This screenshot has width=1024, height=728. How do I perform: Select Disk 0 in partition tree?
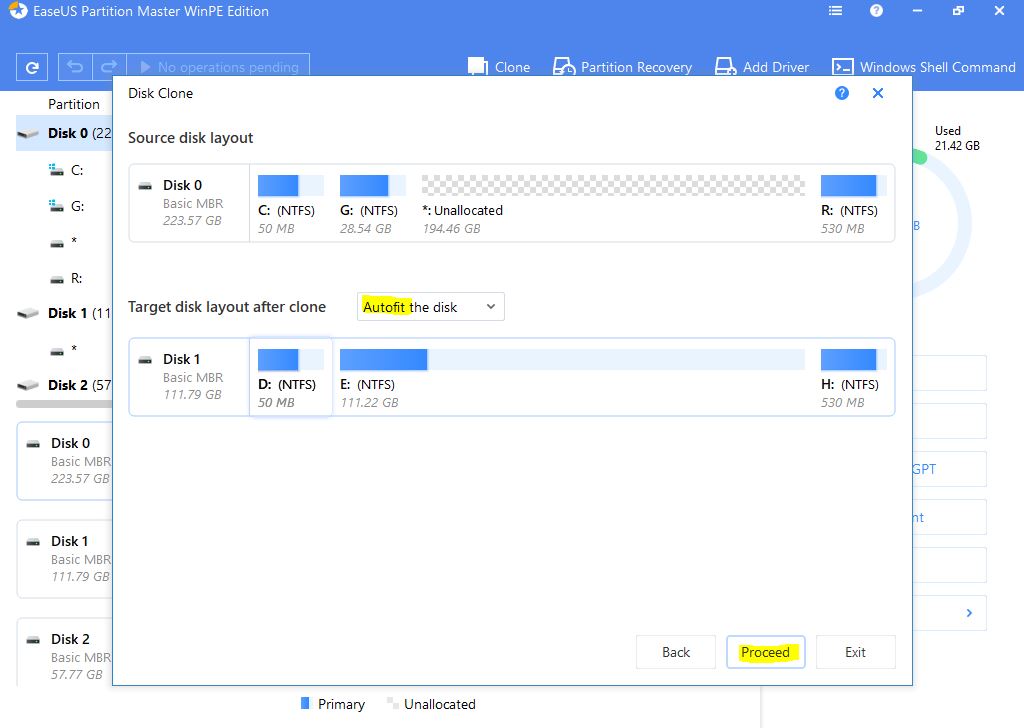pyautogui.click(x=66, y=133)
